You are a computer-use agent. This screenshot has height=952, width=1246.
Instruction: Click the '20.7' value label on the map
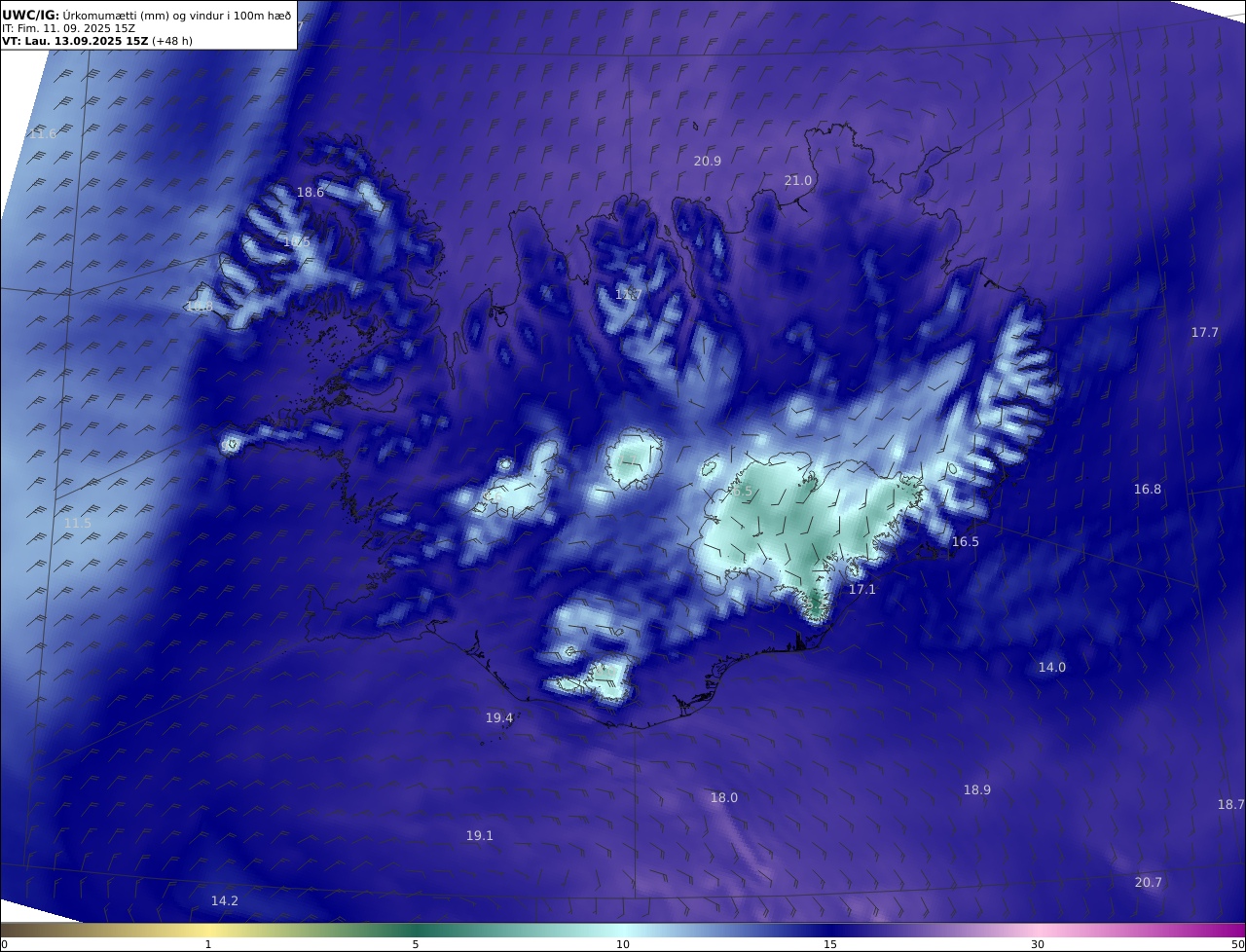1149,883
